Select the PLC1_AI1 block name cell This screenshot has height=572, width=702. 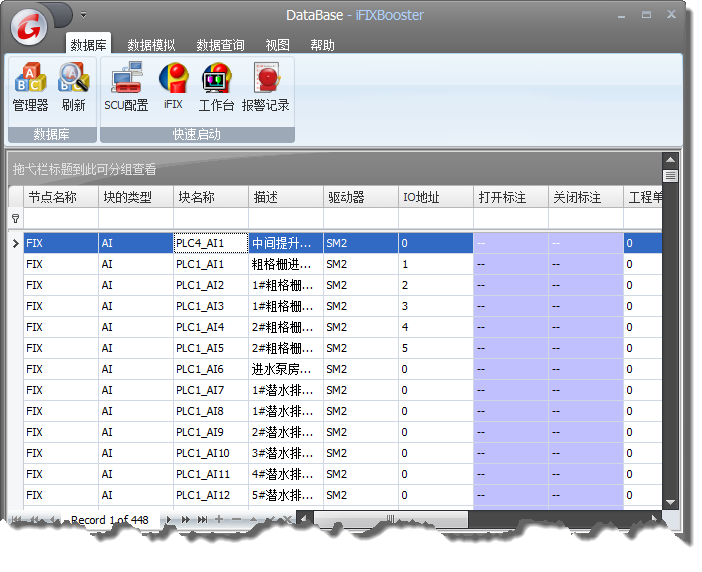click(x=211, y=264)
